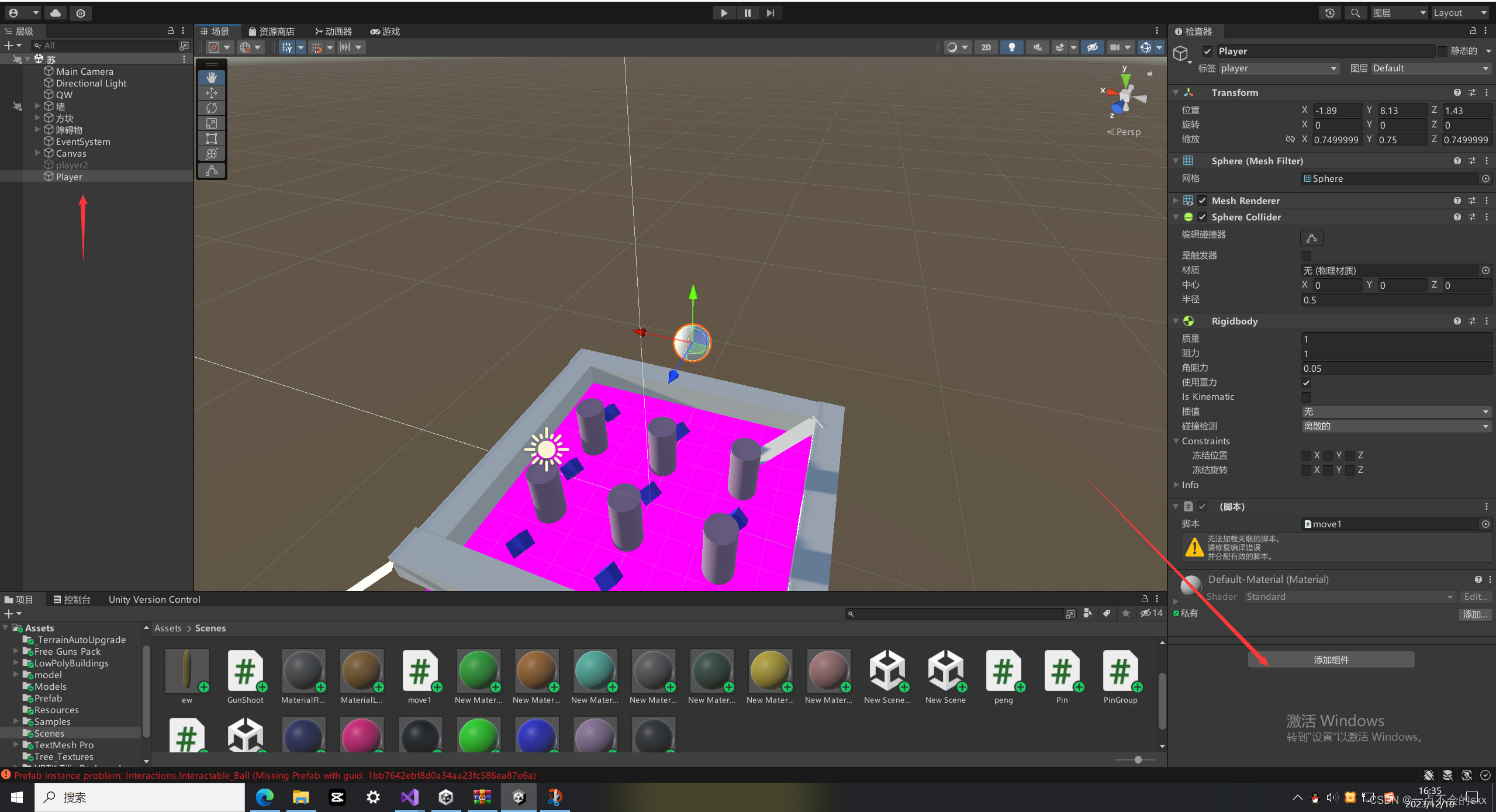Image resolution: width=1496 pixels, height=812 pixels.
Task: Select the move1 asset thumbnail
Action: [420, 671]
